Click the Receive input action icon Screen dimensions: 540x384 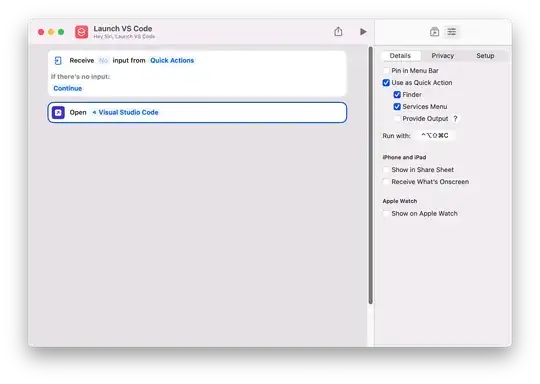[x=58, y=61]
